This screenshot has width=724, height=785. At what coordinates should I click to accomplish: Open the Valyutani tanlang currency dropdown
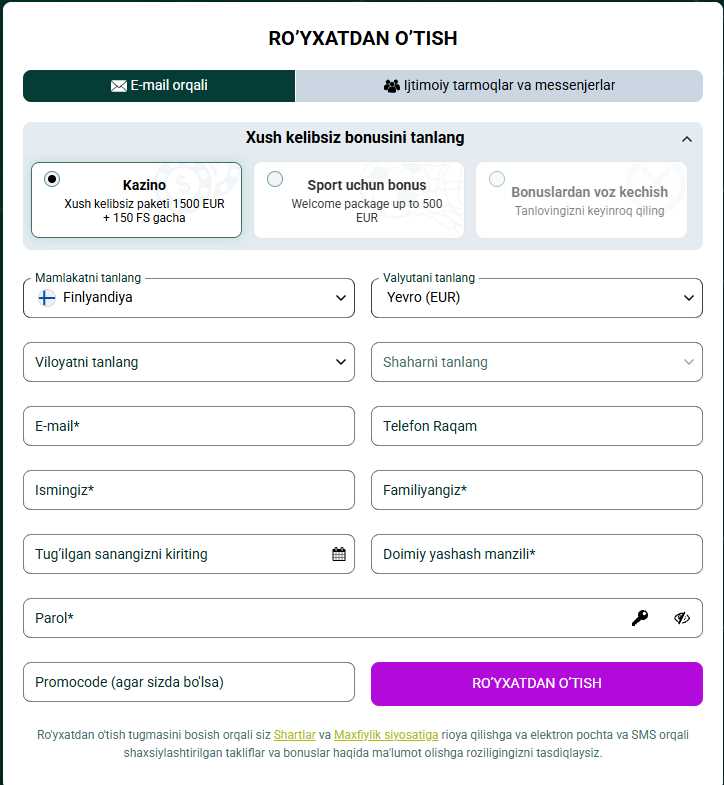[537, 298]
